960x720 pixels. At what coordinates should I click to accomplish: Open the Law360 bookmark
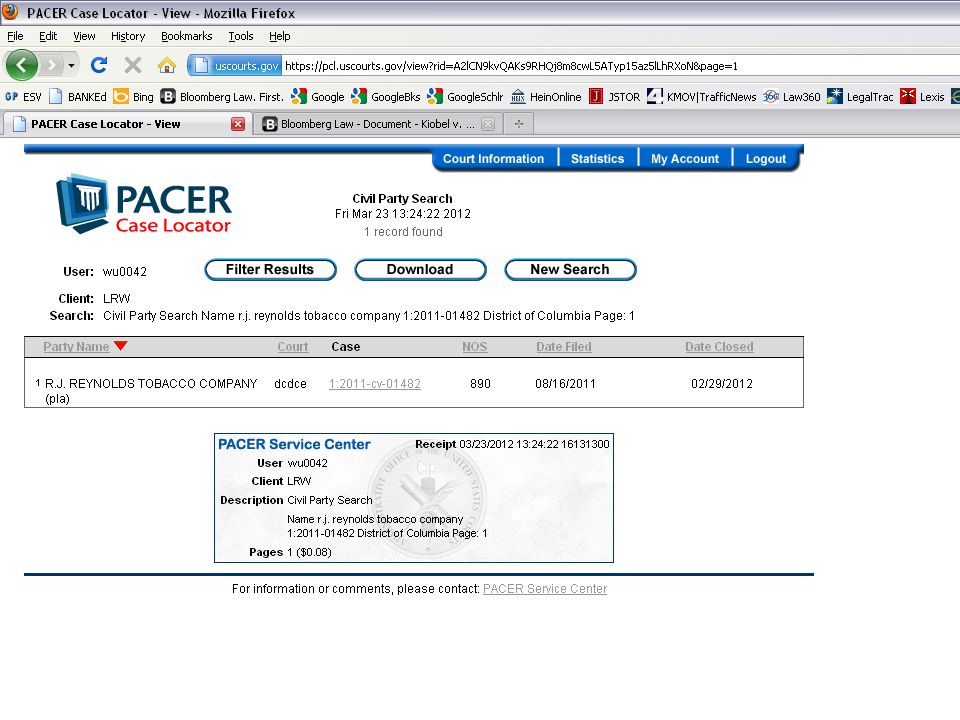[792, 97]
